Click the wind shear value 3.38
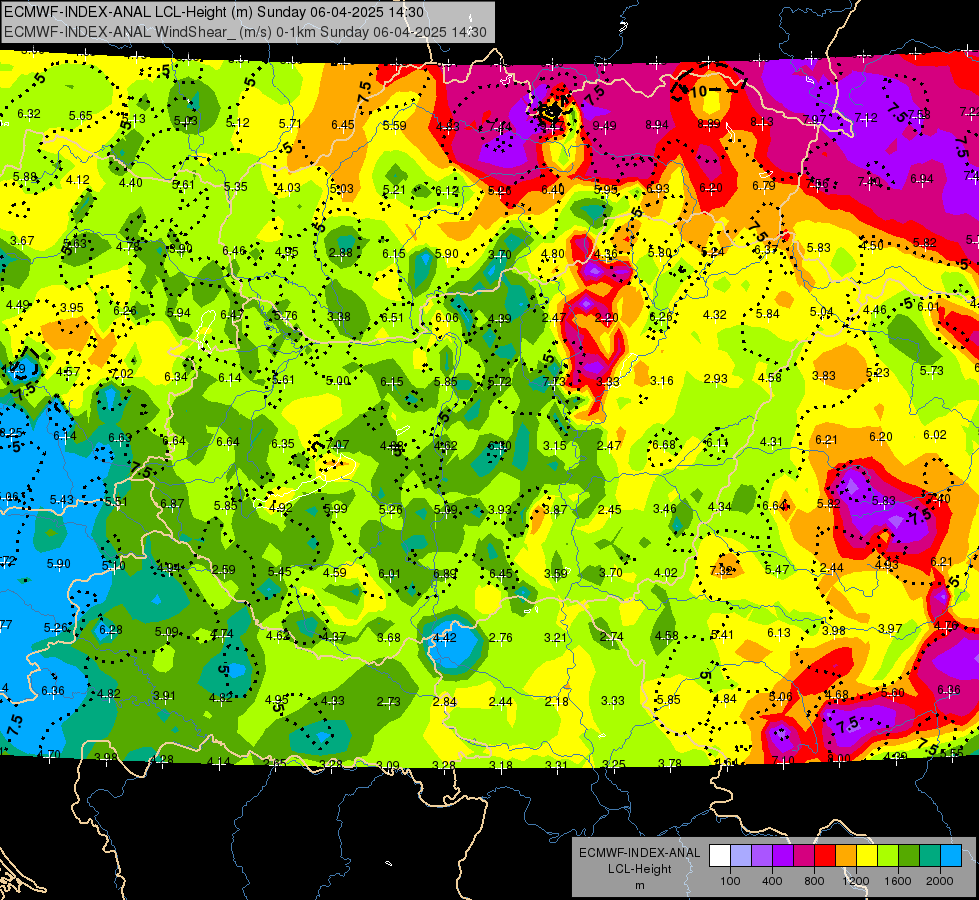 pyautogui.click(x=338, y=317)
